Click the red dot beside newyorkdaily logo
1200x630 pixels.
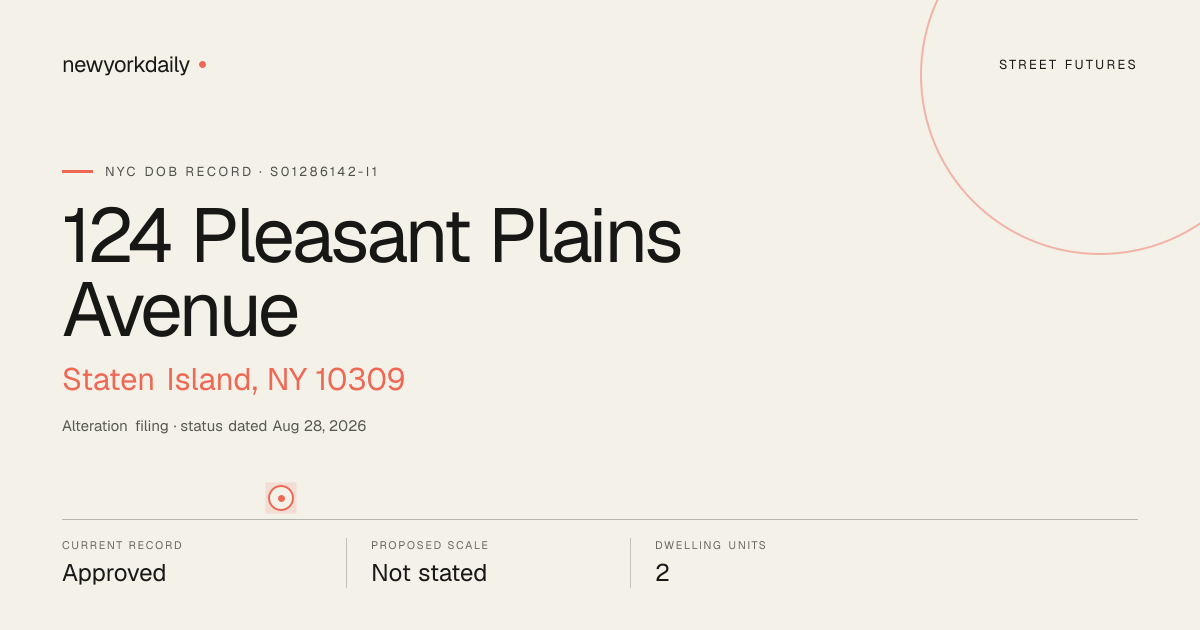pos(202,64)
